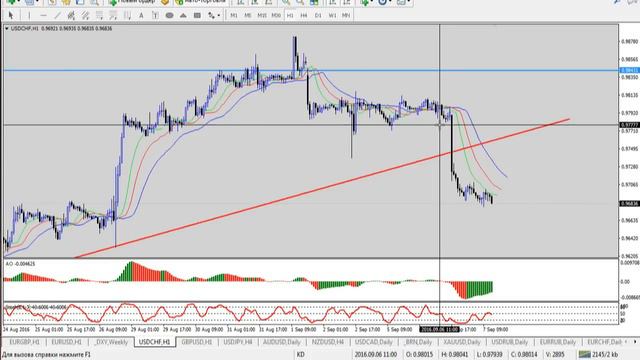
Task: Switch chart to M15 timeframe
Action: [262, 16]
